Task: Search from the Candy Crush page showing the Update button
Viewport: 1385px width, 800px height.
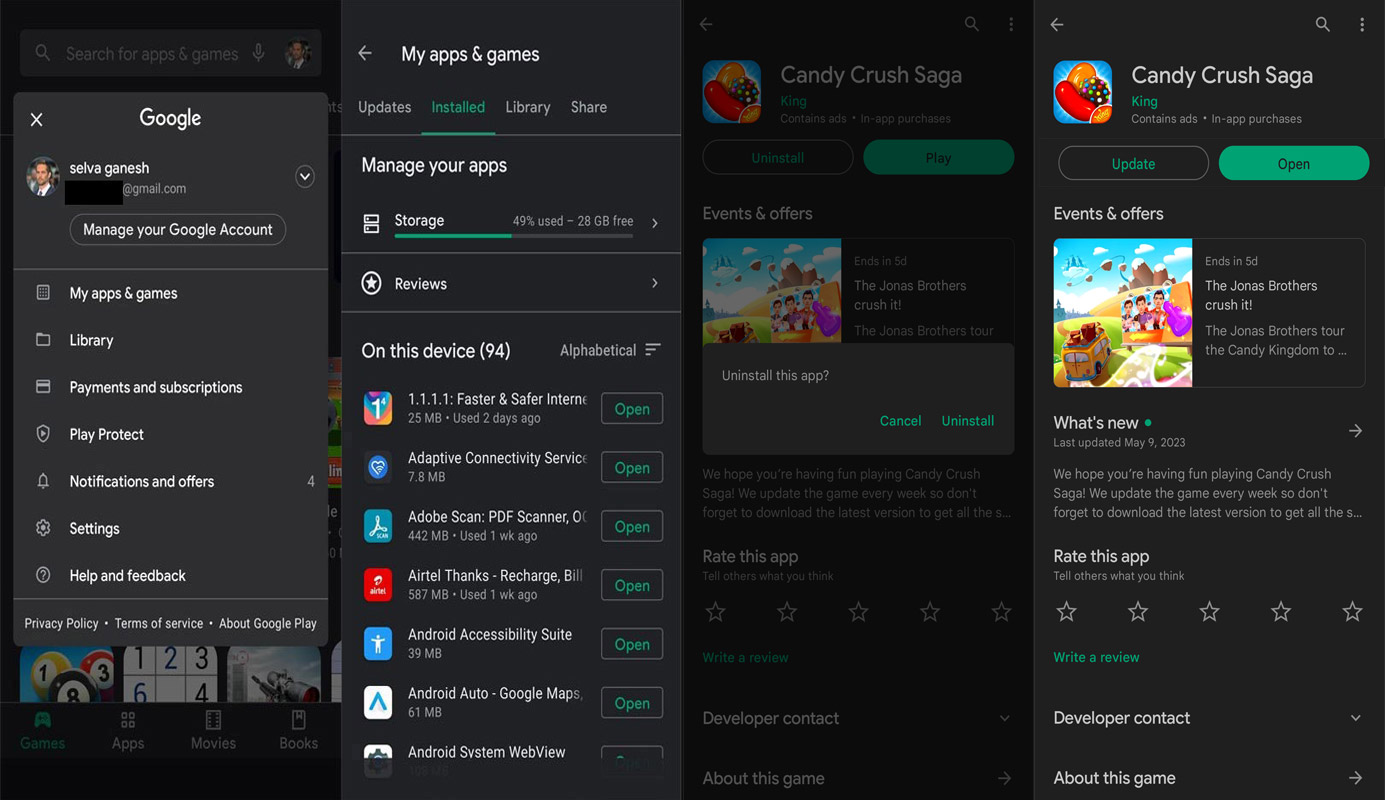Action: 1323,25
